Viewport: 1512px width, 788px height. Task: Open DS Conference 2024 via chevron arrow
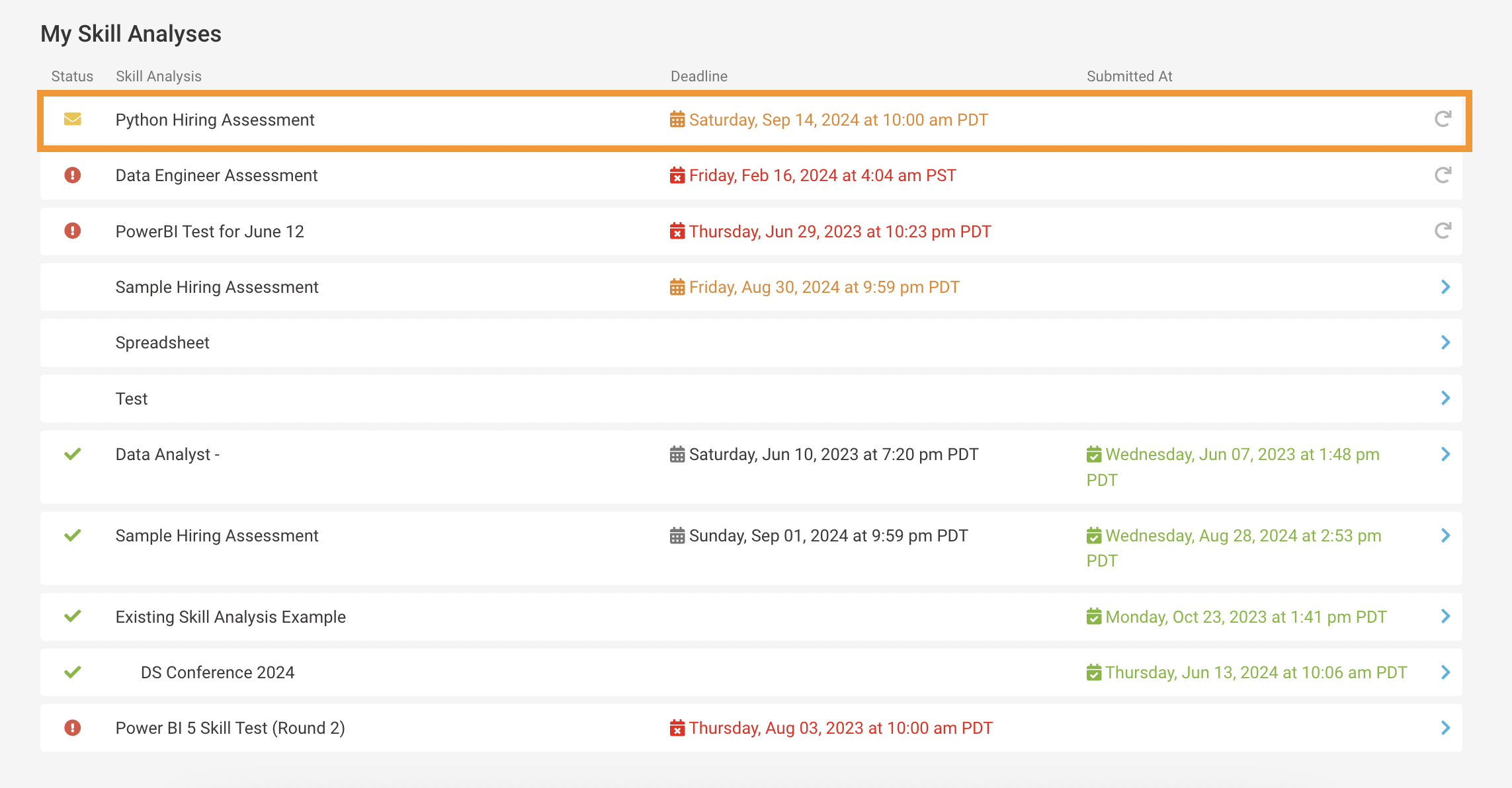tap(1445, 672)
